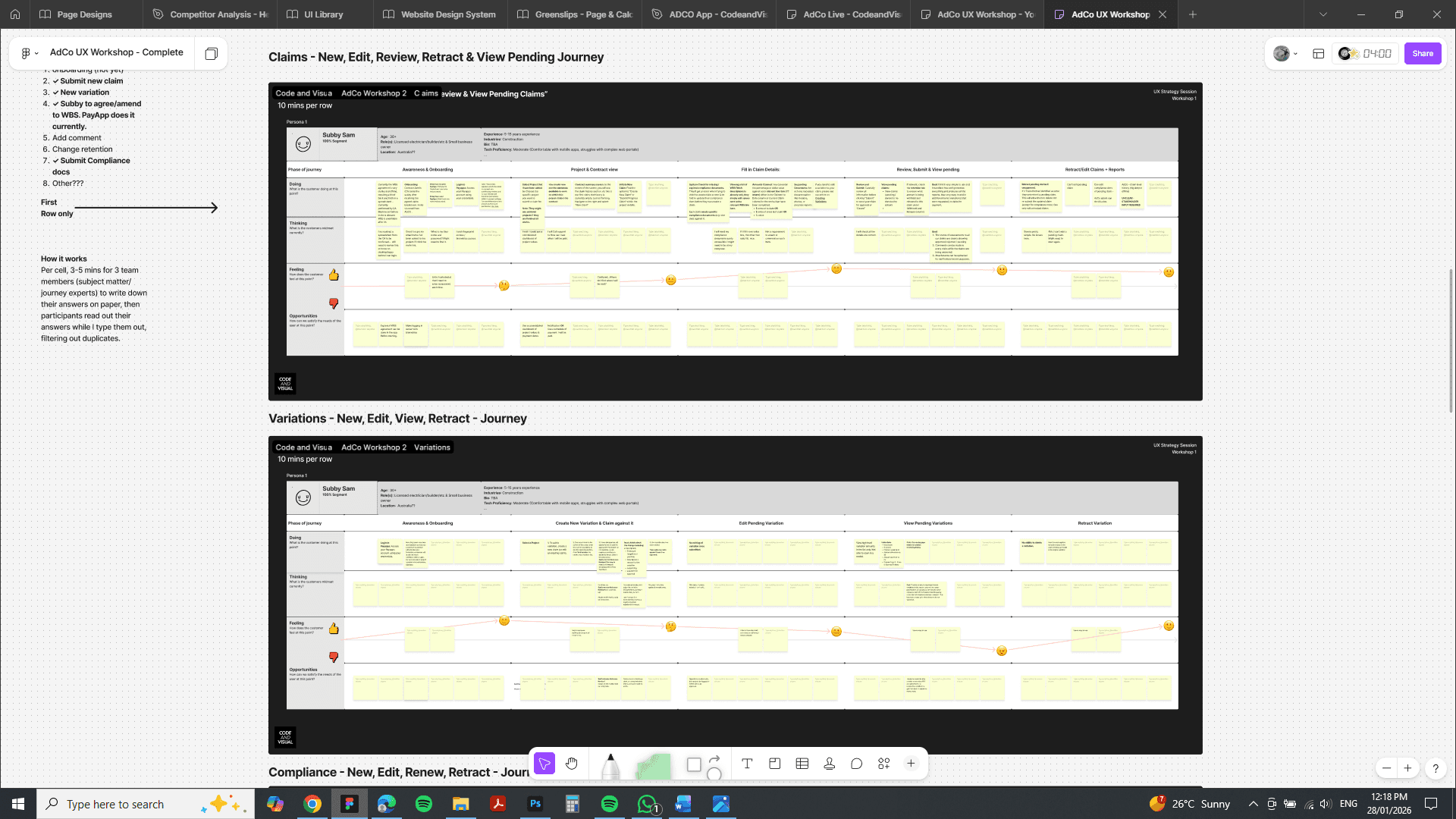Select the Comment tool
Image resolution: width=1456 pixels, height=819 pixels.
[857, 764]
